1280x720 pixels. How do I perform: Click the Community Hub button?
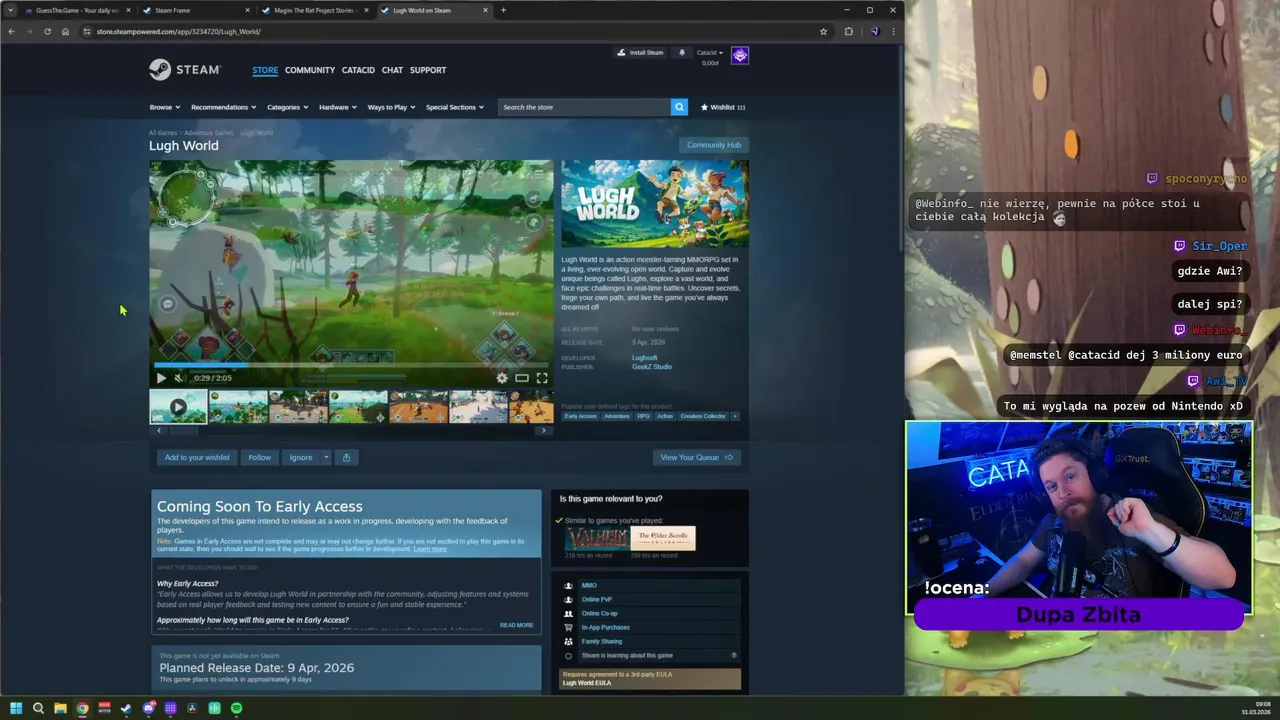click(x=714, y=145)
